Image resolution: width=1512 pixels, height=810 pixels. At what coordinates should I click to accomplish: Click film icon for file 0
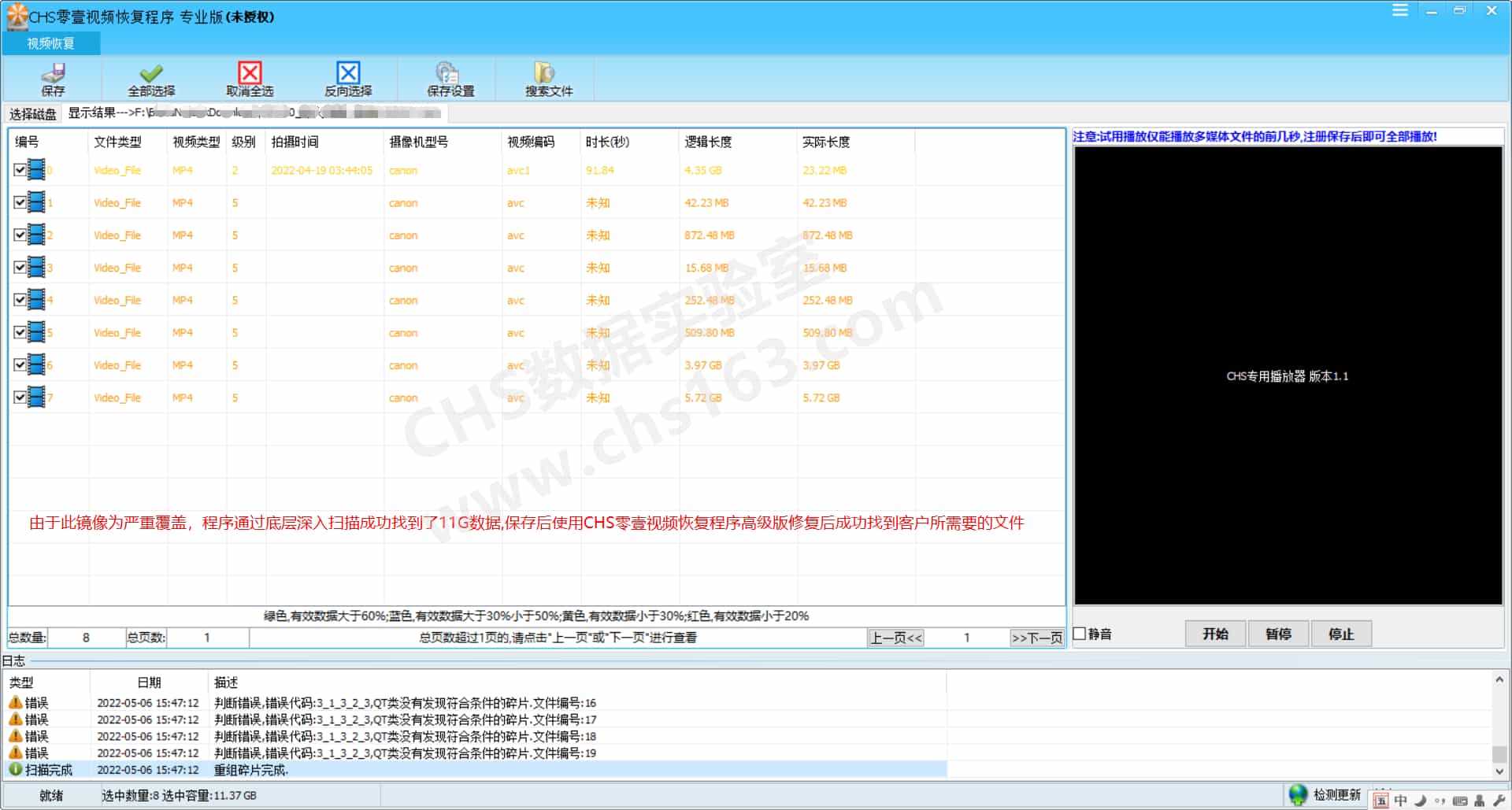36,169
